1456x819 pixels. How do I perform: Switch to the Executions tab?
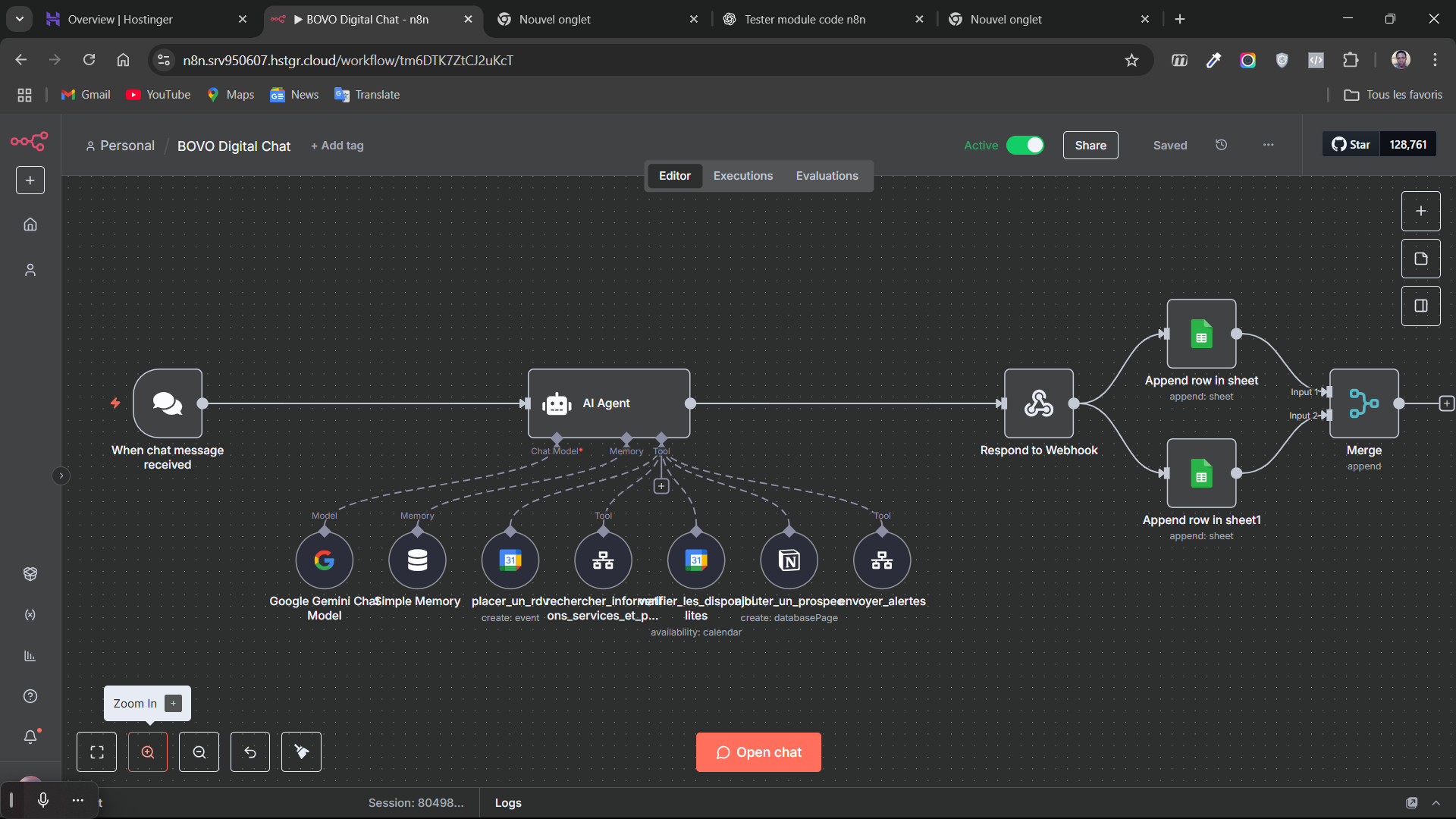742,176
